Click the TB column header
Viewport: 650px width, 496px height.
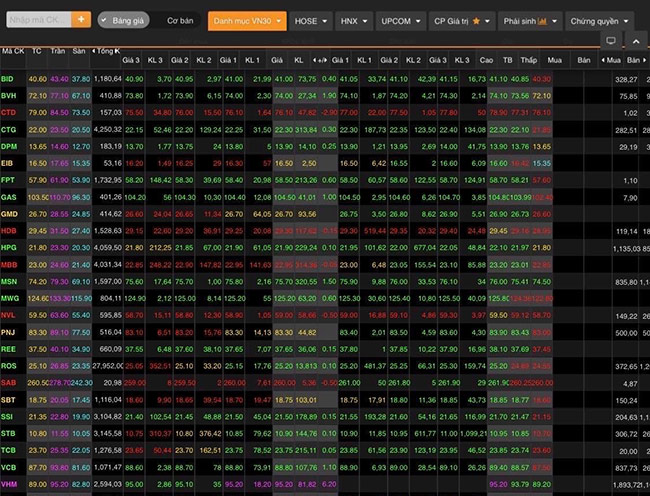(507, 60)
